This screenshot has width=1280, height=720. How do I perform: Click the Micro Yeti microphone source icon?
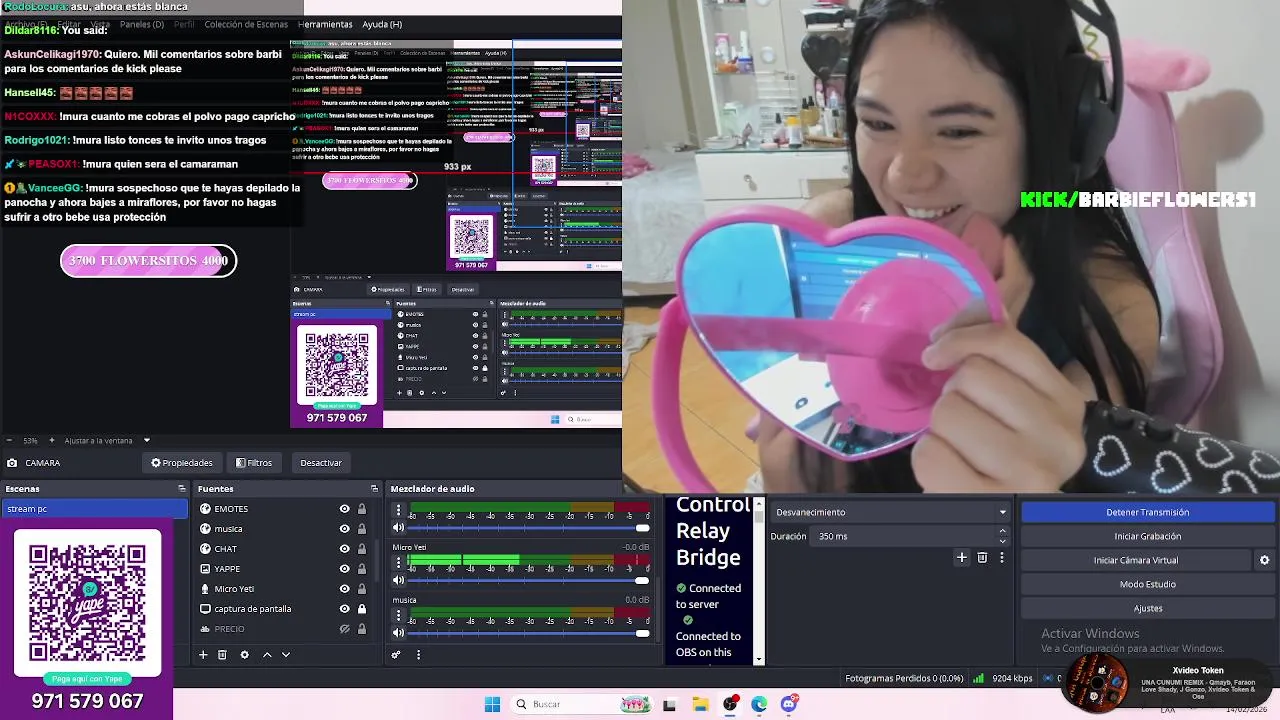(x=205, y=589)
